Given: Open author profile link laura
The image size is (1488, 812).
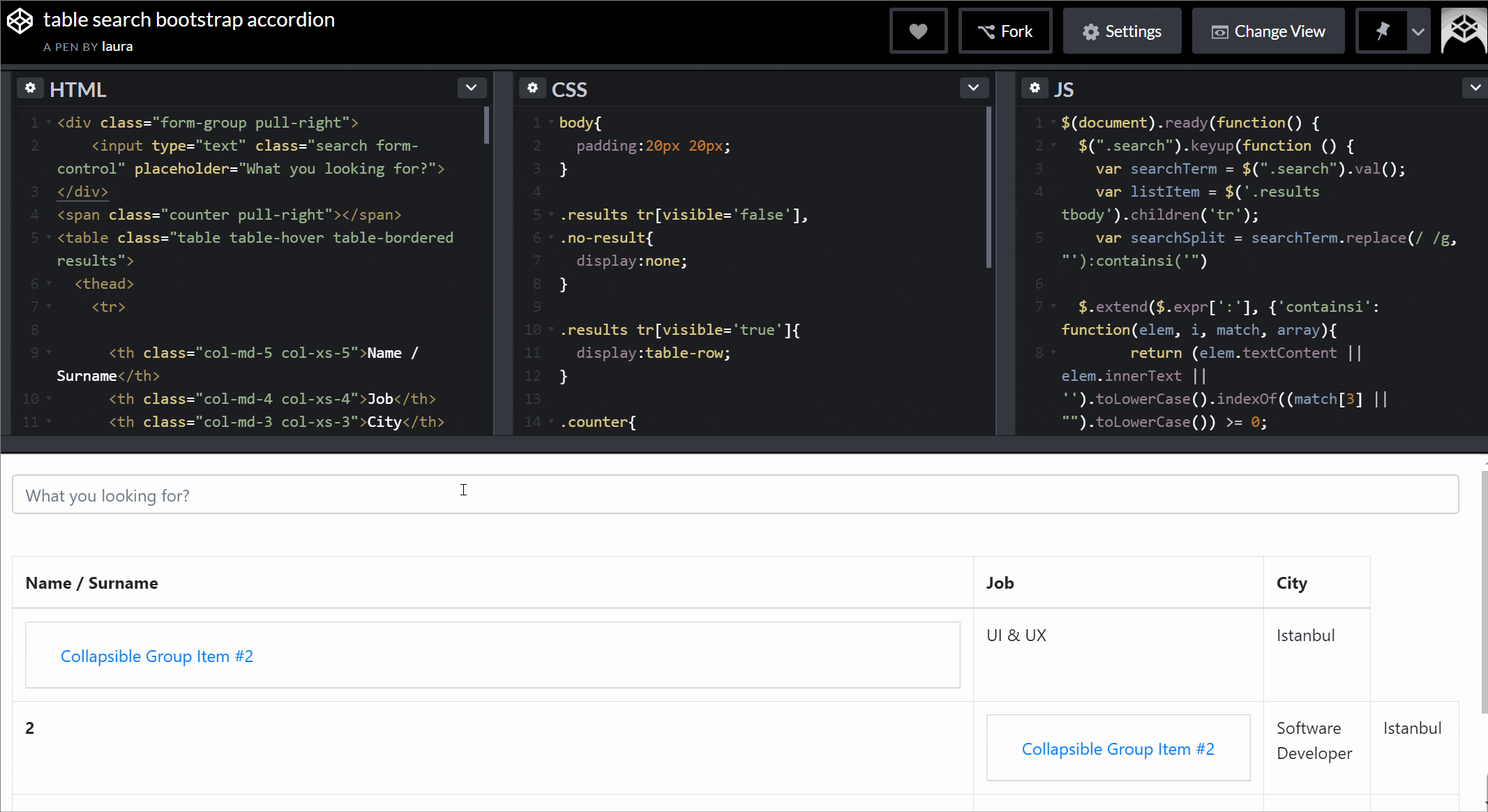Looking at the screenshot, I should (117, 47).
